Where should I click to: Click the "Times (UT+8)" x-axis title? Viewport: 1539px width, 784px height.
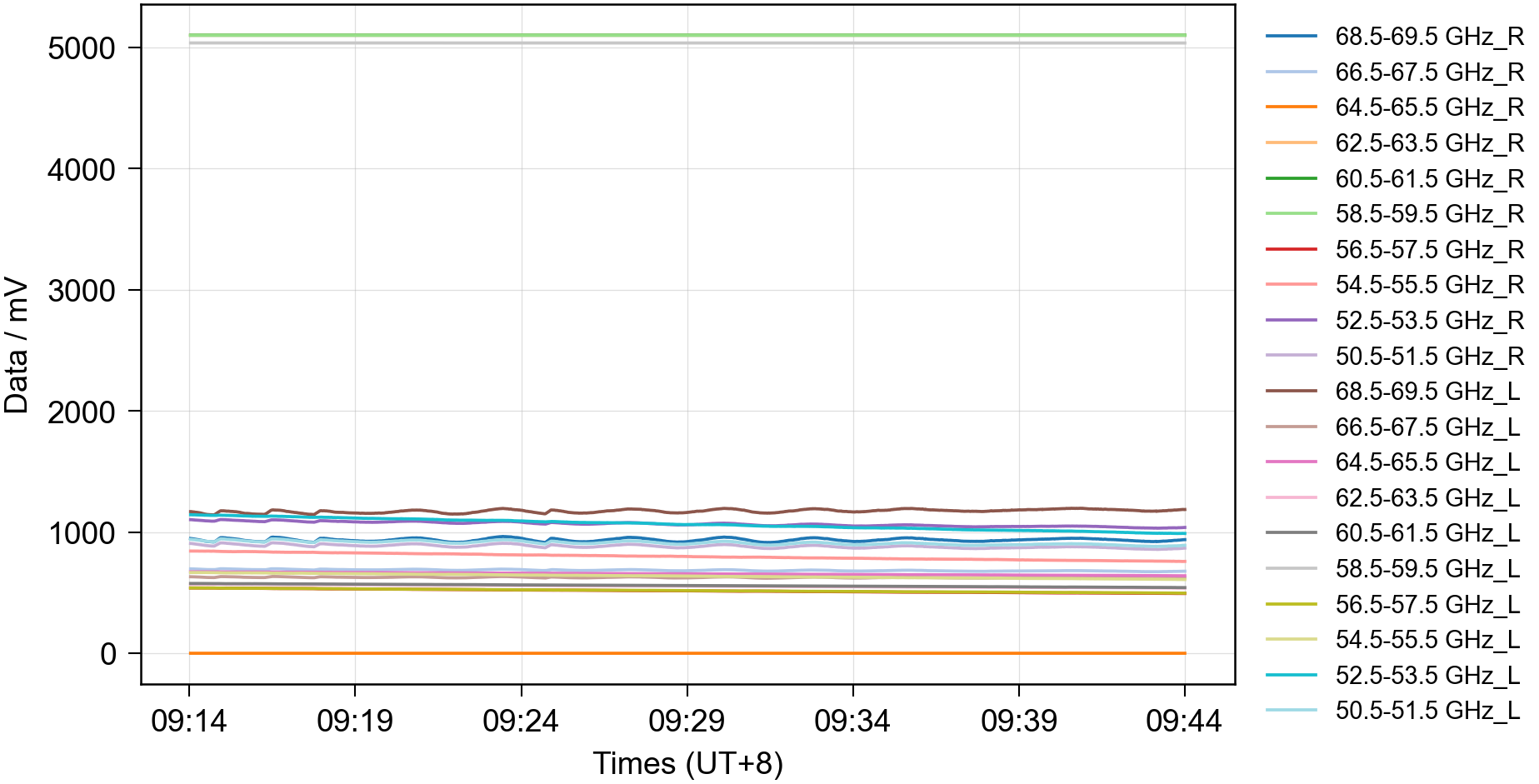[687, 763]
